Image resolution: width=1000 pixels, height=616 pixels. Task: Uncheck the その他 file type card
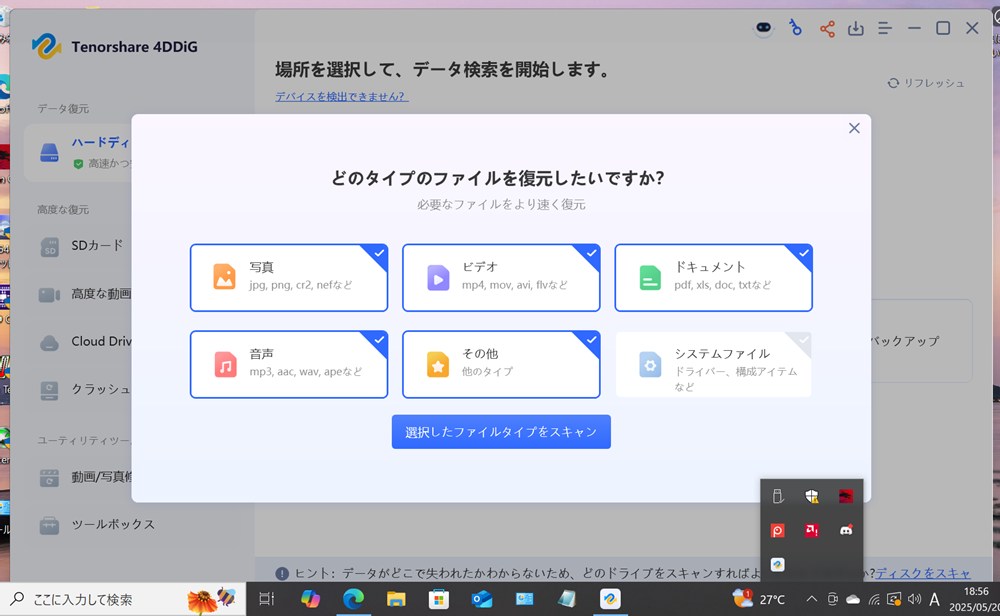pos(501,364)
